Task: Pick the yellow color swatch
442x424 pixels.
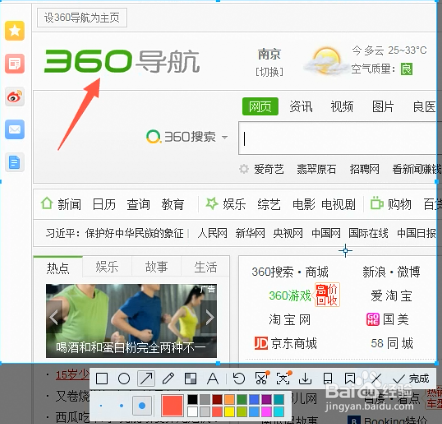Action: pyautogui.click(x=229, y=412)
